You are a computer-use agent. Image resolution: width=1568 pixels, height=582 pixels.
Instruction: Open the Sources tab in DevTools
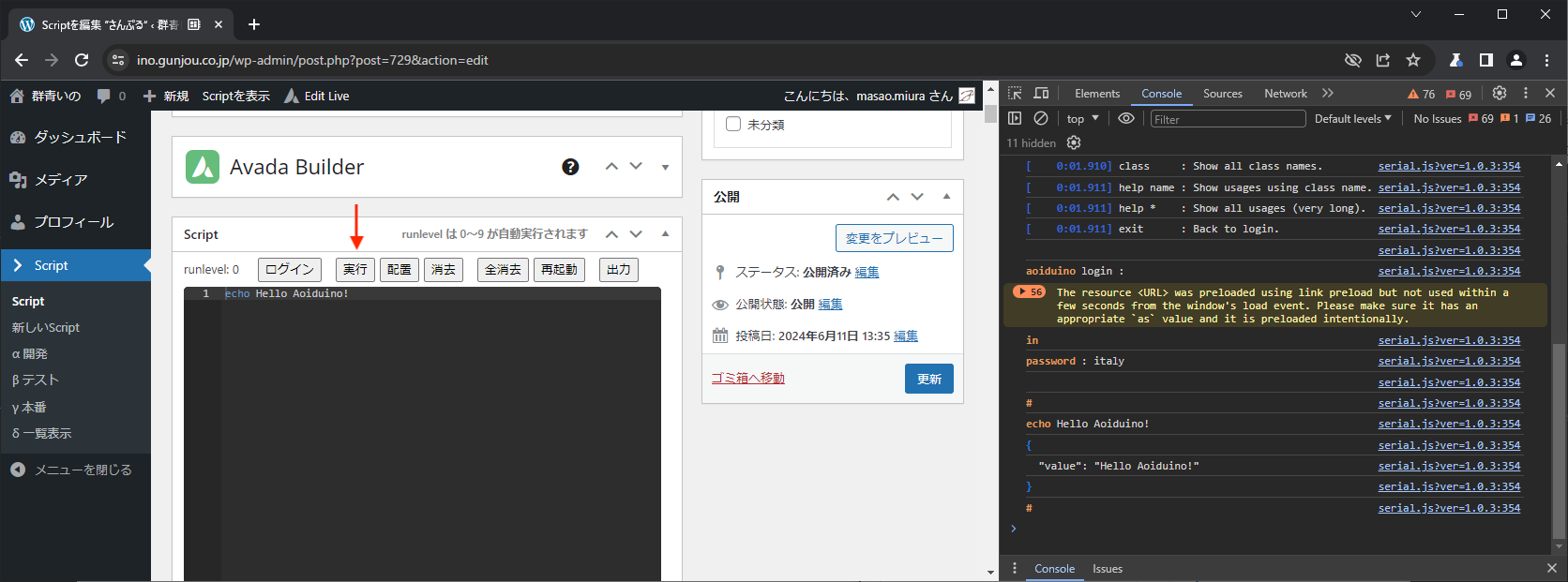1222,94
